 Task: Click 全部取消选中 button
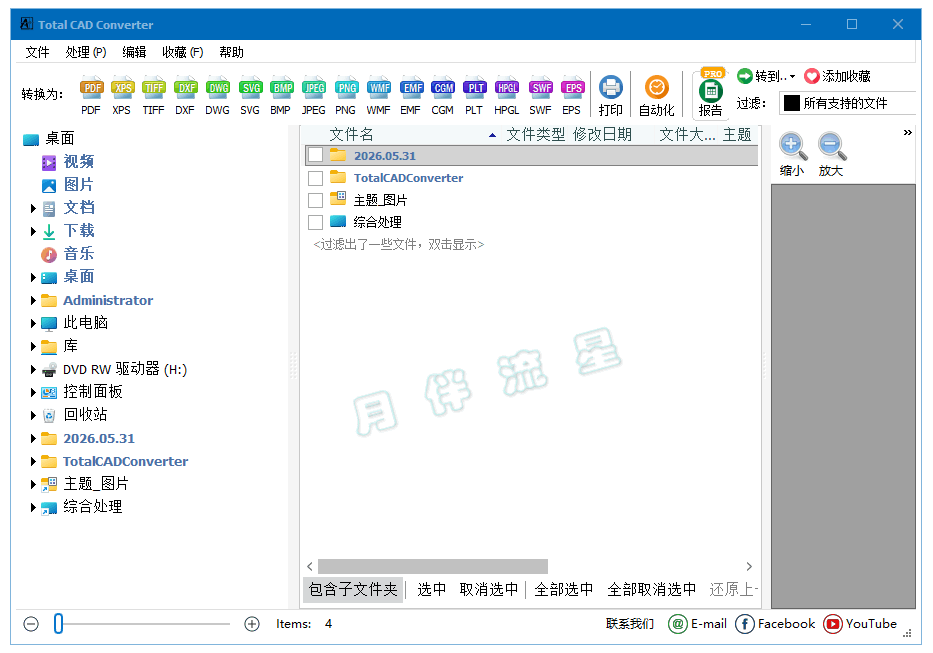coord(652,589)
